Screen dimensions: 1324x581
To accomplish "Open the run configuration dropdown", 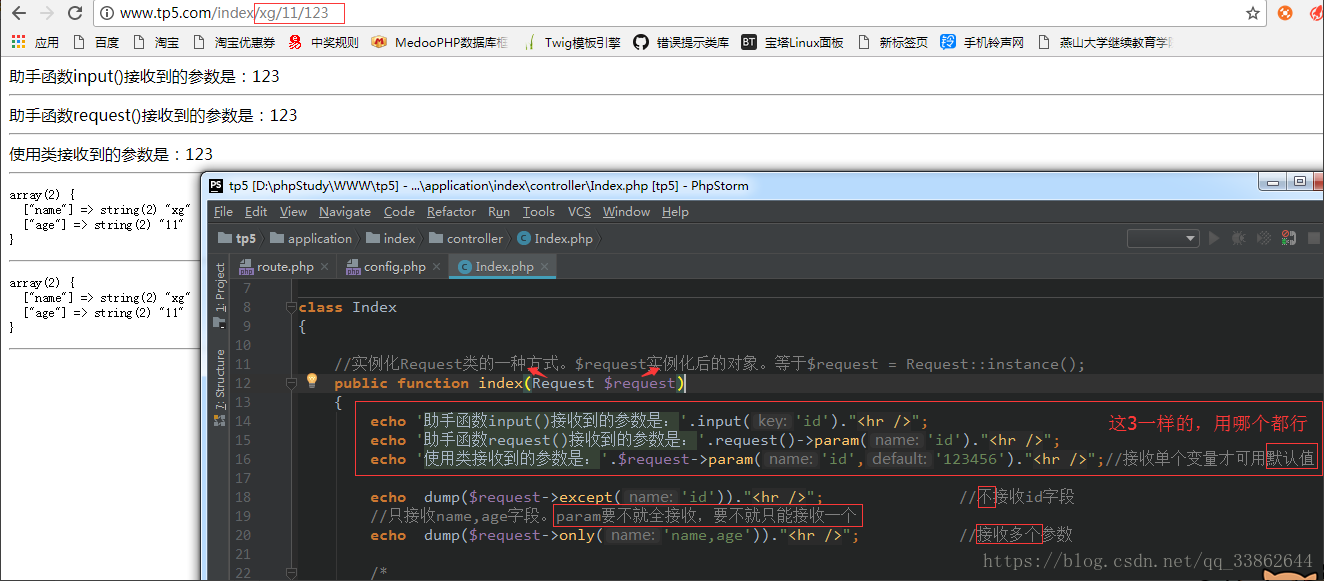I will pyautogui.click(x=1163, y=238).
